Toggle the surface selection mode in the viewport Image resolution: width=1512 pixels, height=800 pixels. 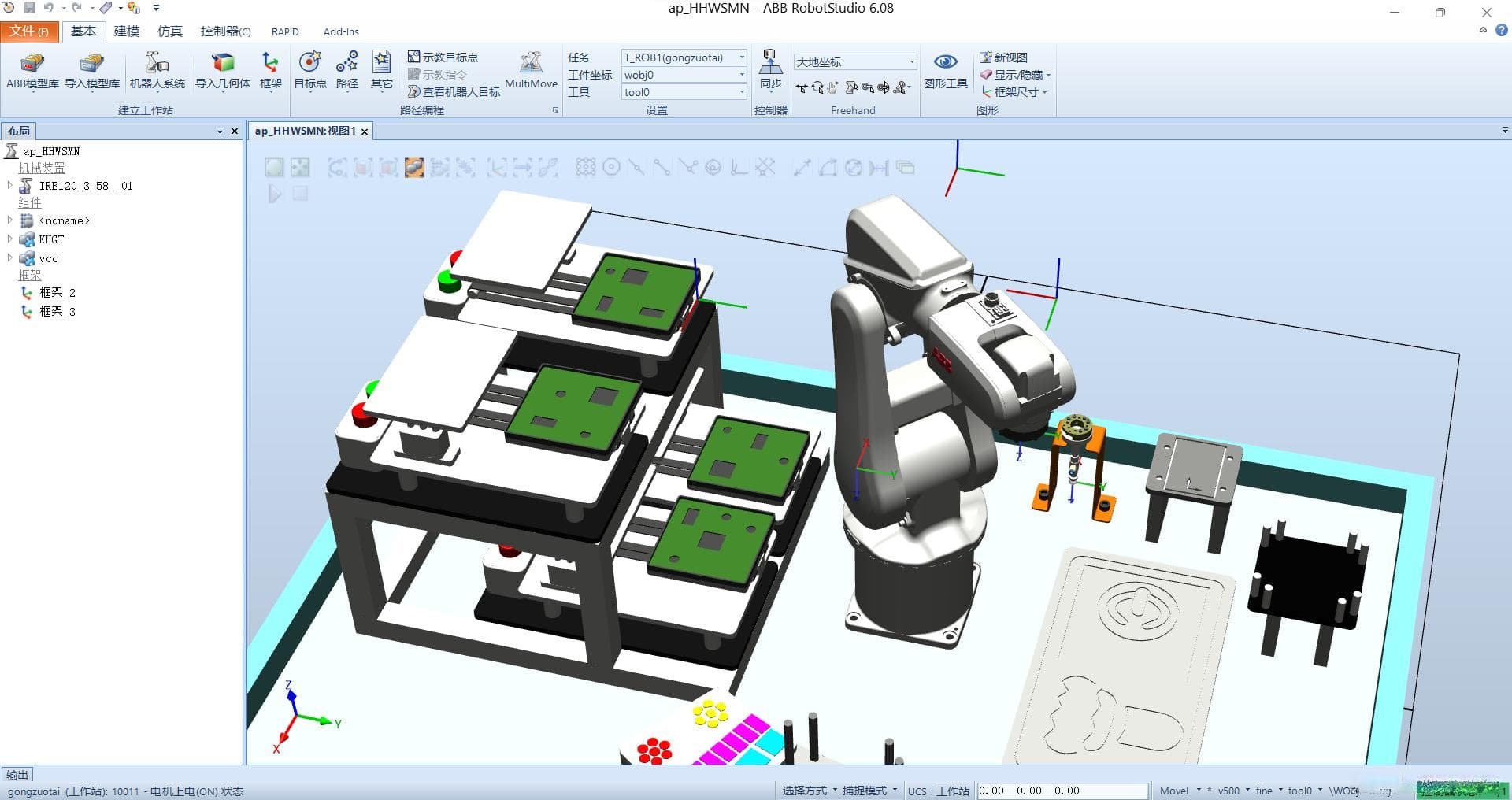click(x=363, y=167)
